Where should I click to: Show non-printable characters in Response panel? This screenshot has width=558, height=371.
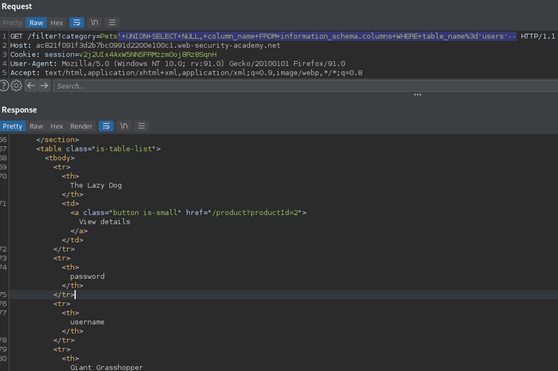tap(124, 126)
